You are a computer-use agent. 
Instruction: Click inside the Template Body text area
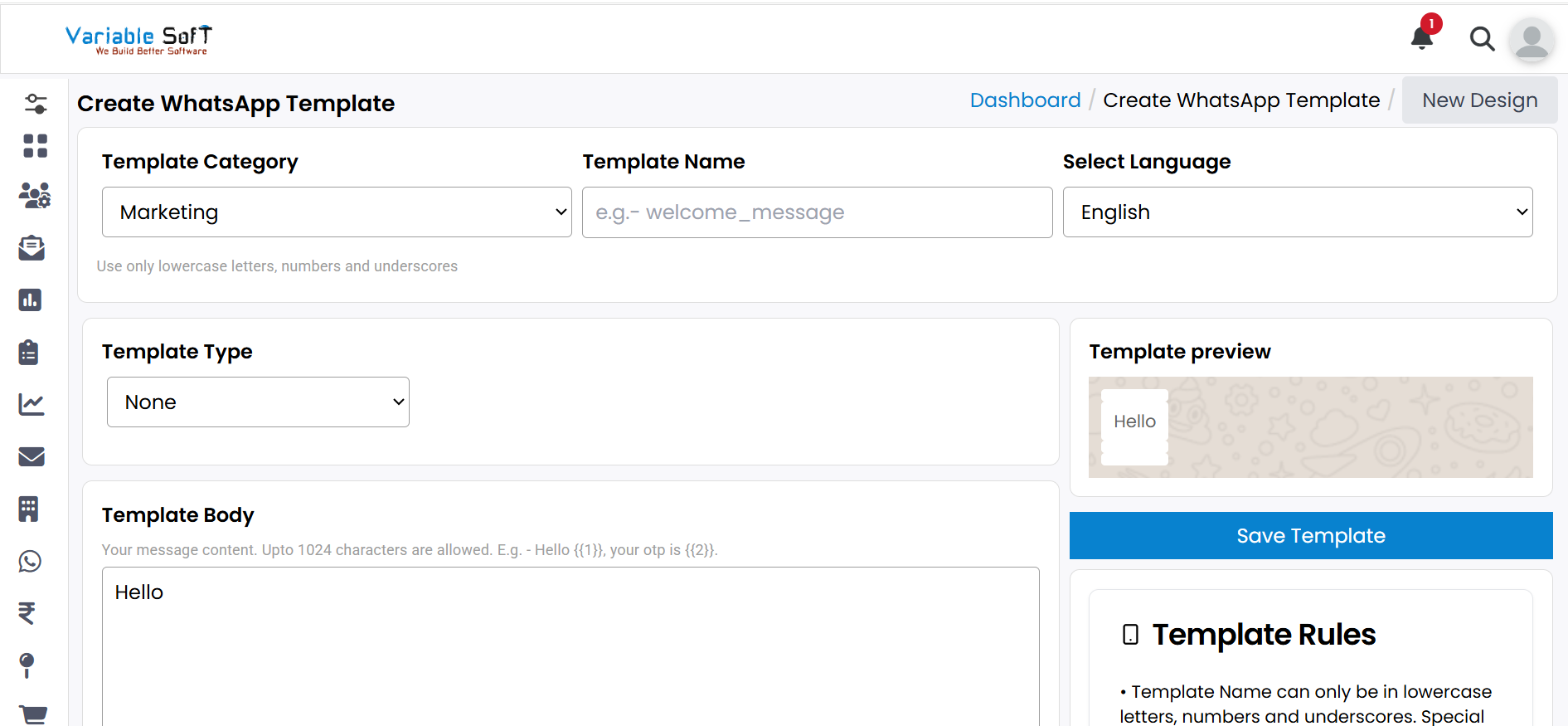(570, 647)
